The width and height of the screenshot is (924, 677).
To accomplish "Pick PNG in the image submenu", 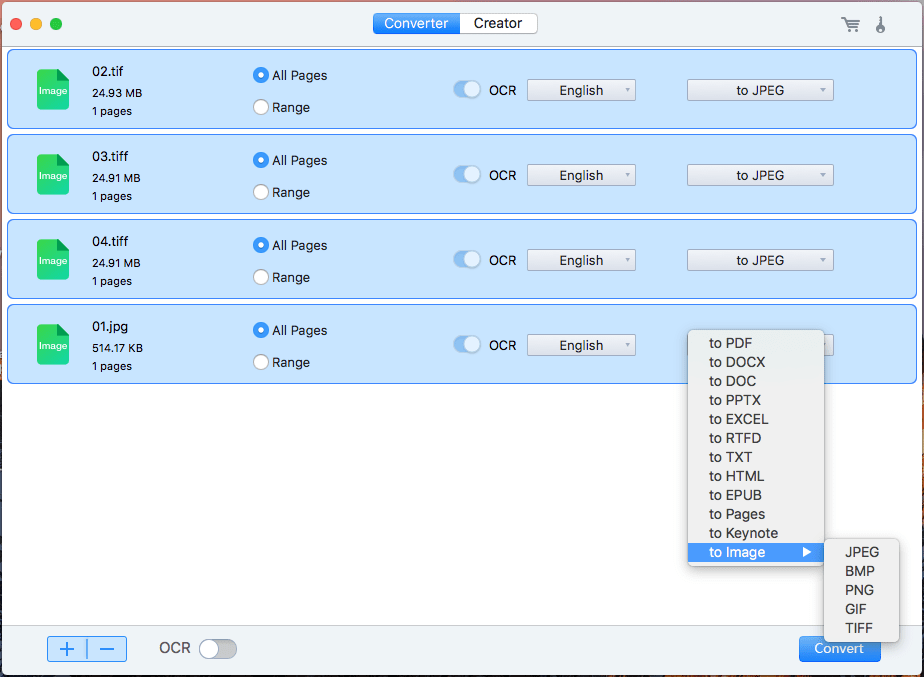I will (862, 590).
